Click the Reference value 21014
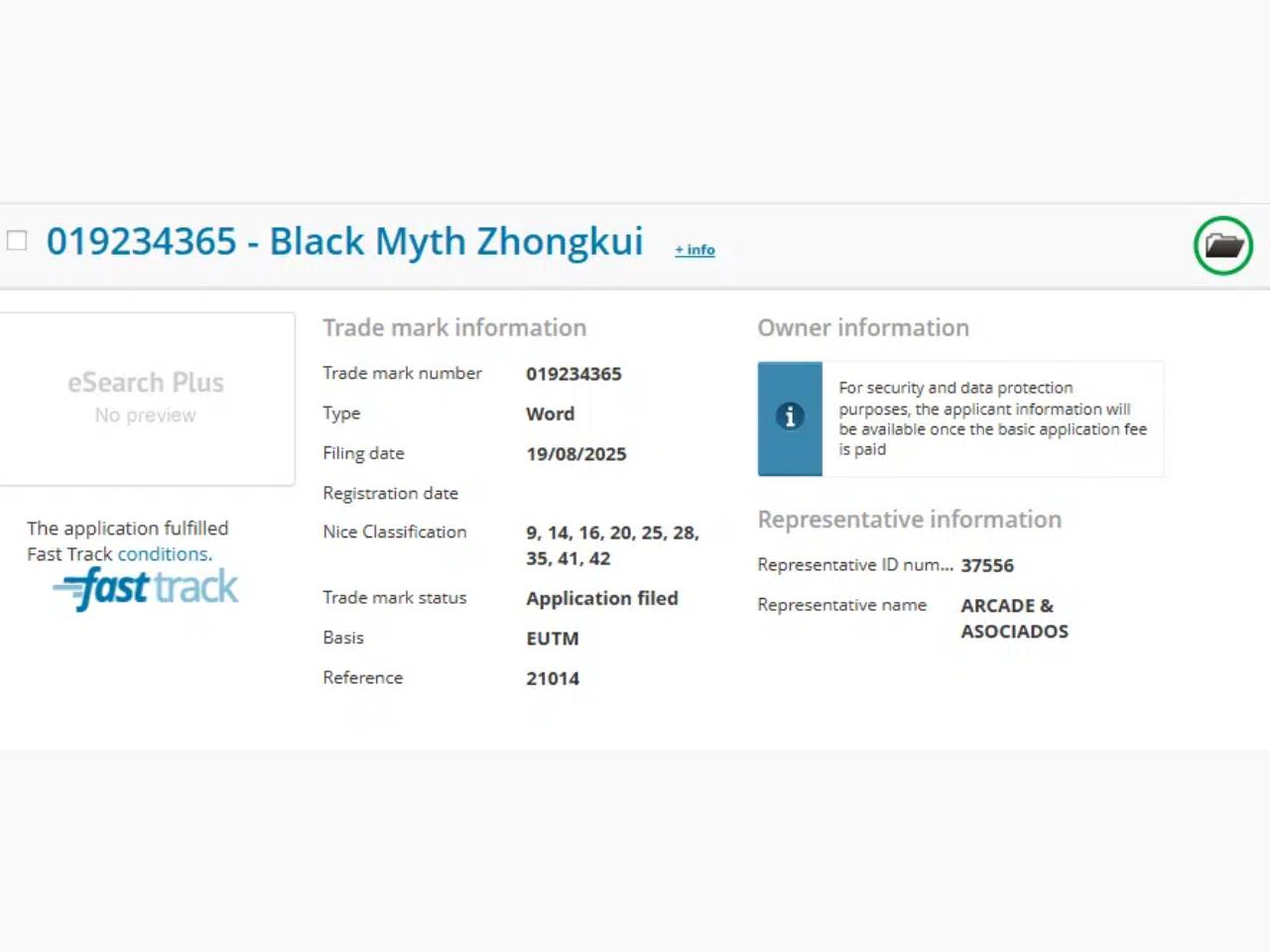 click(553, 678)
